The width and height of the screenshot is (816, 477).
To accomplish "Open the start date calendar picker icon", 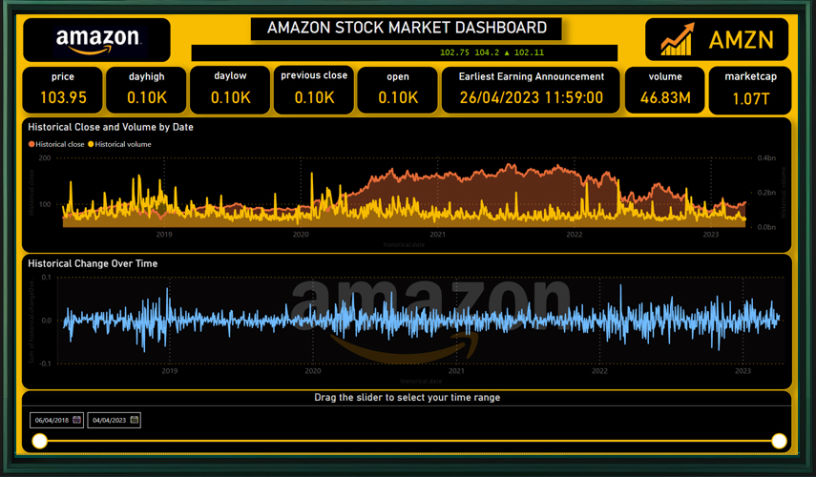I will pyautogui.click(x=76, y=420).
